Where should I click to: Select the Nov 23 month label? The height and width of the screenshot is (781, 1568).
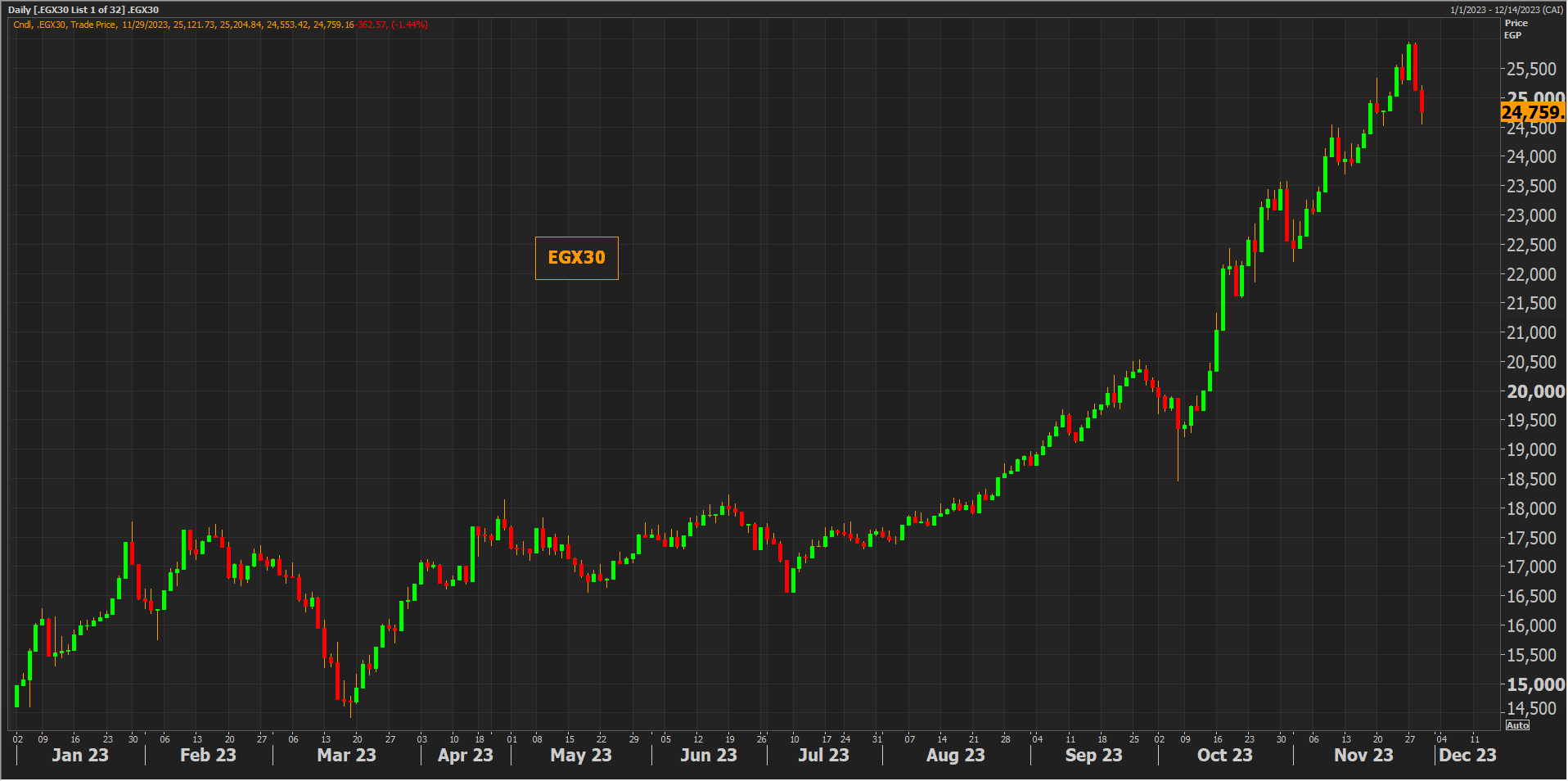tap(1363, 755)
